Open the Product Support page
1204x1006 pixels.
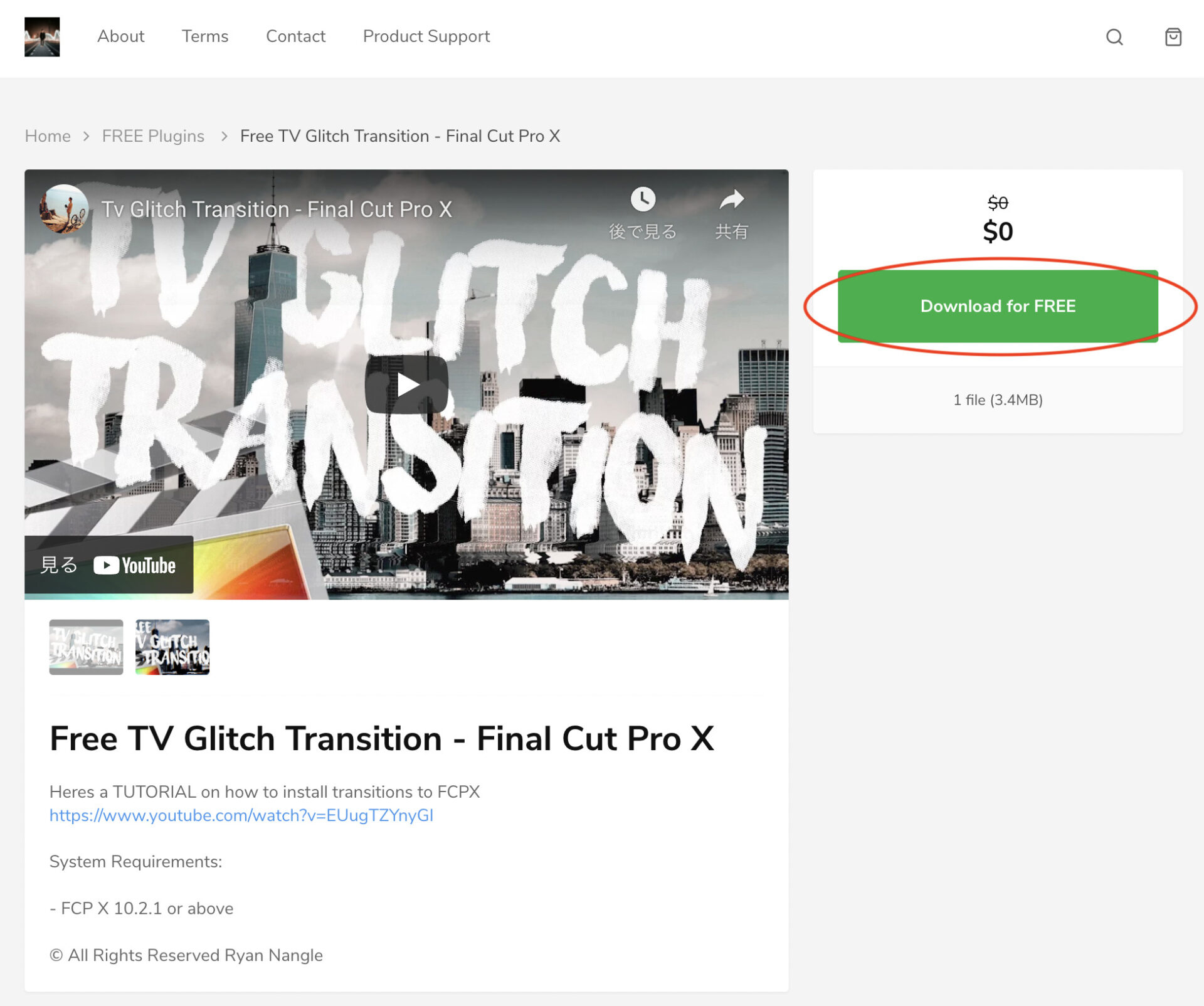pos(426,36)
